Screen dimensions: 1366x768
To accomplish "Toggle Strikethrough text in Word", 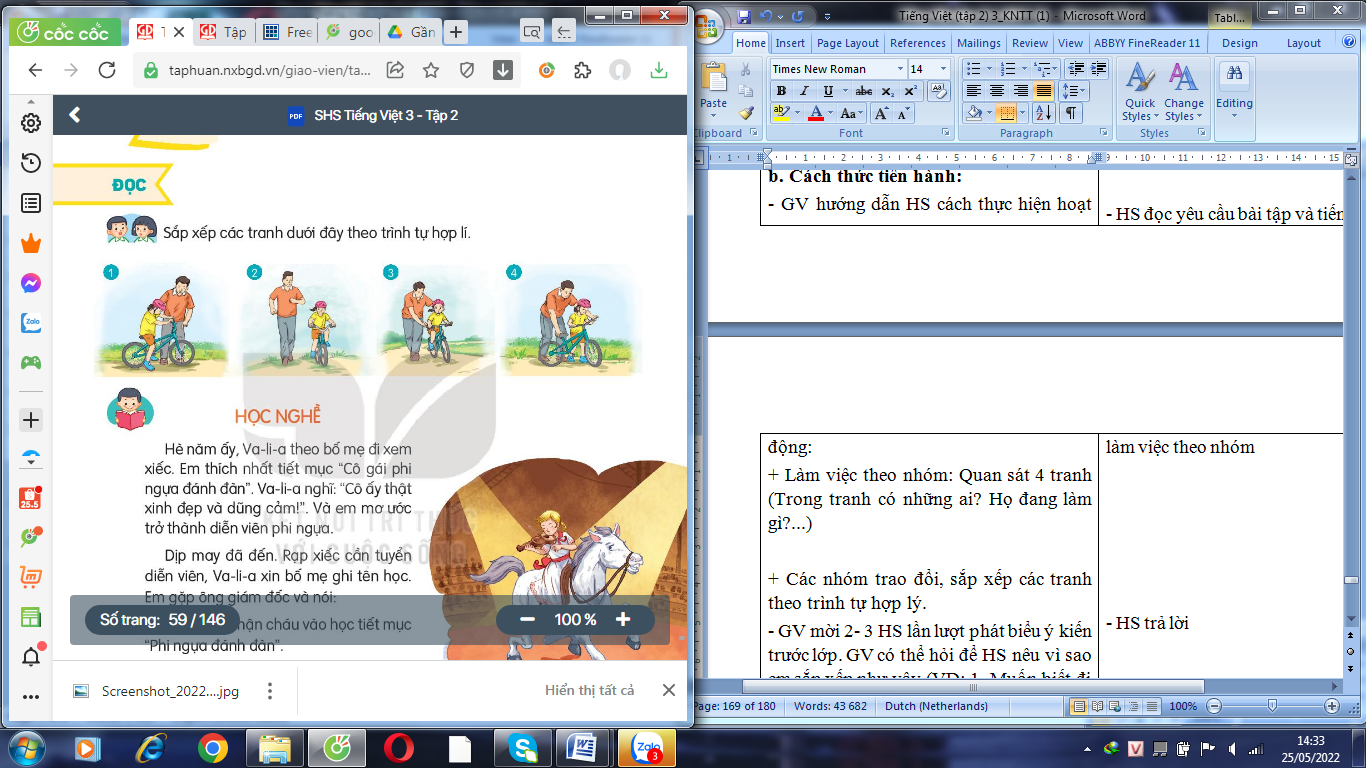I will click(x=864, y=91).
